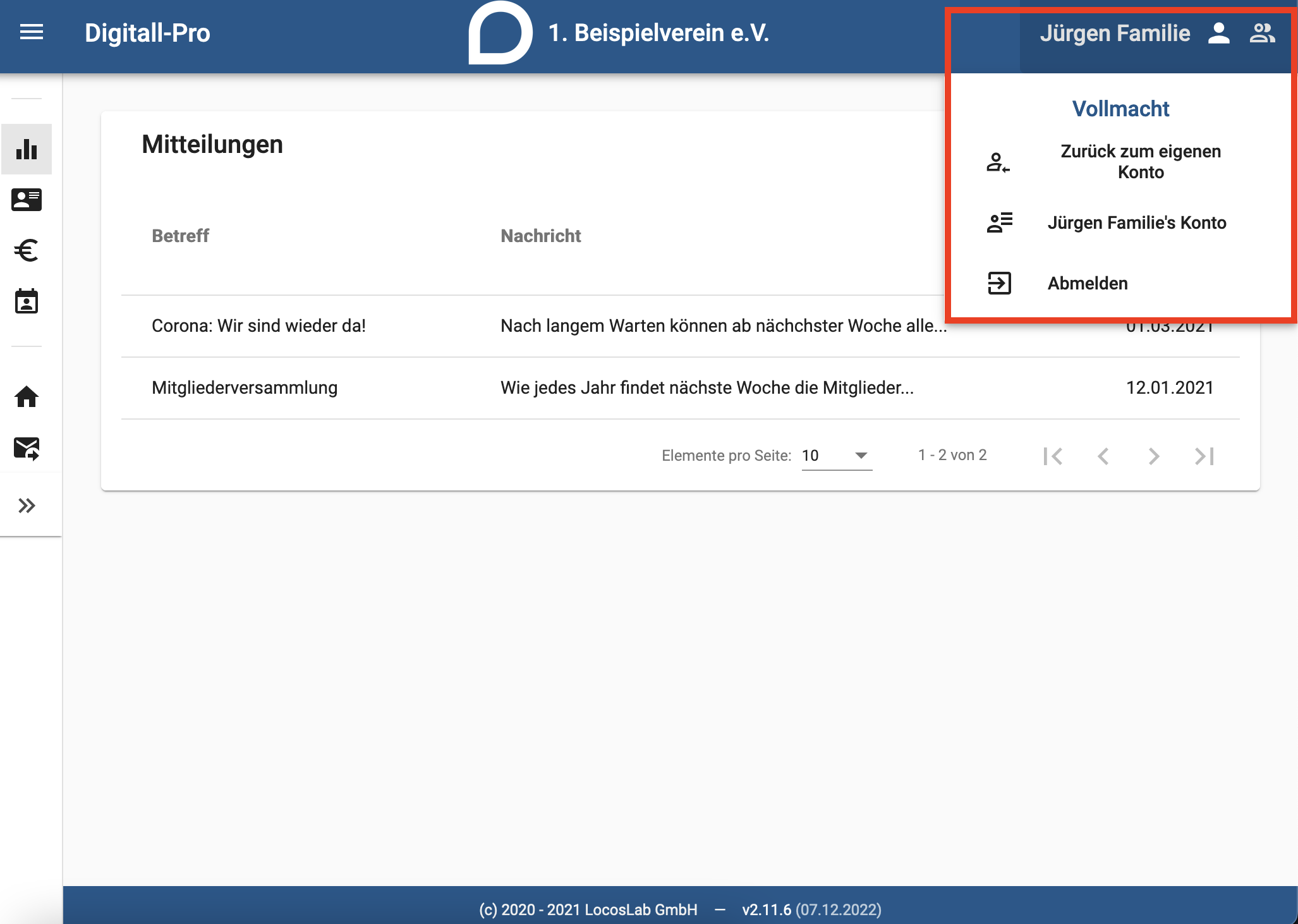Open the Elemente pro Seite dropdown

click(x=837, y=455)
